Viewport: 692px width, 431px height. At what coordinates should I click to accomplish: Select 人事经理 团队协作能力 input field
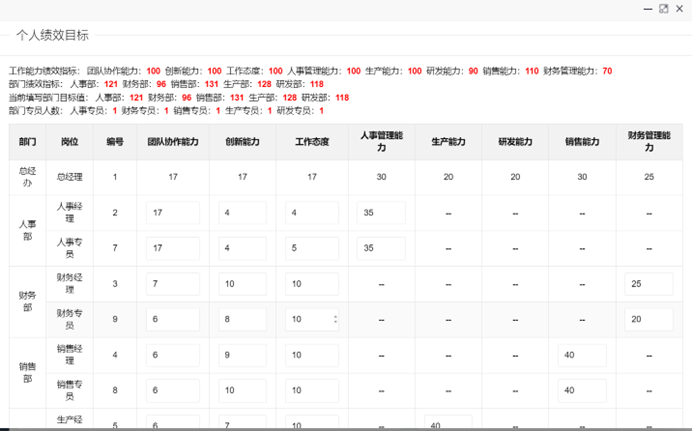(x=172, y=213)
